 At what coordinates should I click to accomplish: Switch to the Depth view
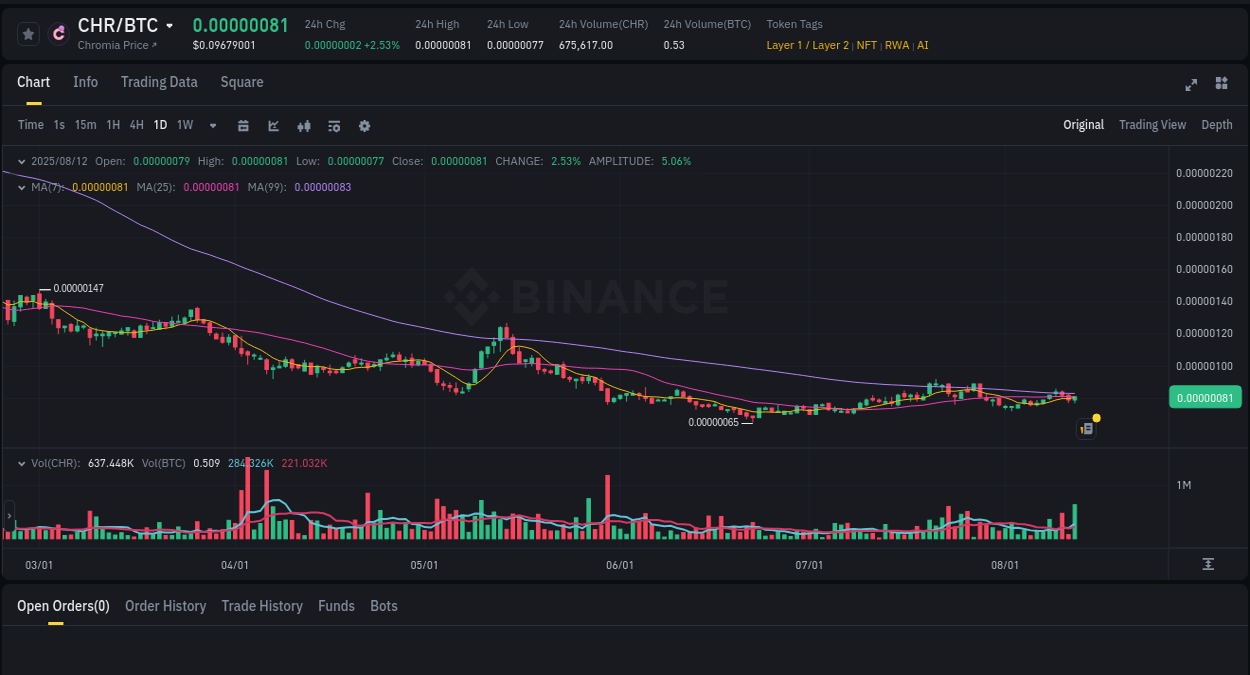(1217, 125)
